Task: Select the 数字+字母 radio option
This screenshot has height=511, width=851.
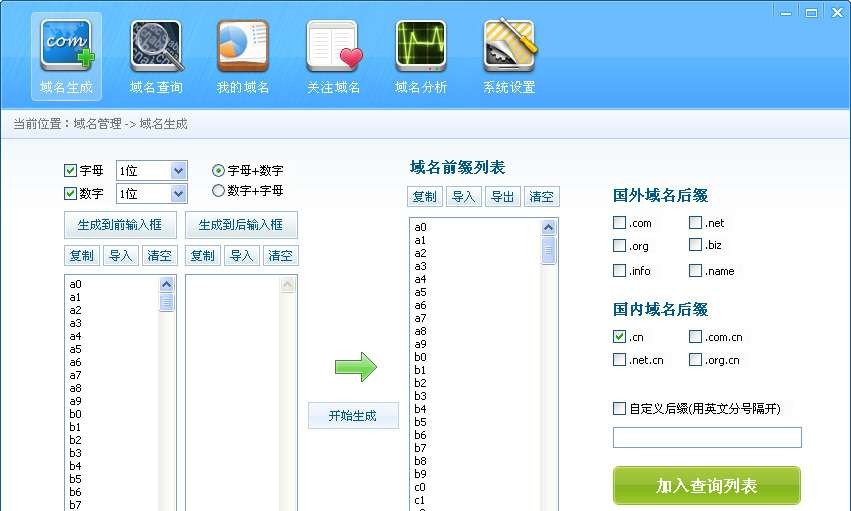Action: click(x=218, y=190)
